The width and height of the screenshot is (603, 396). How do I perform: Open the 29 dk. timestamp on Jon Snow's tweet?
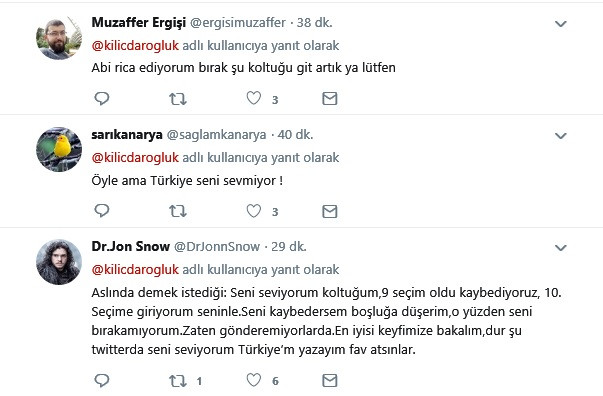tap(288, 246)
